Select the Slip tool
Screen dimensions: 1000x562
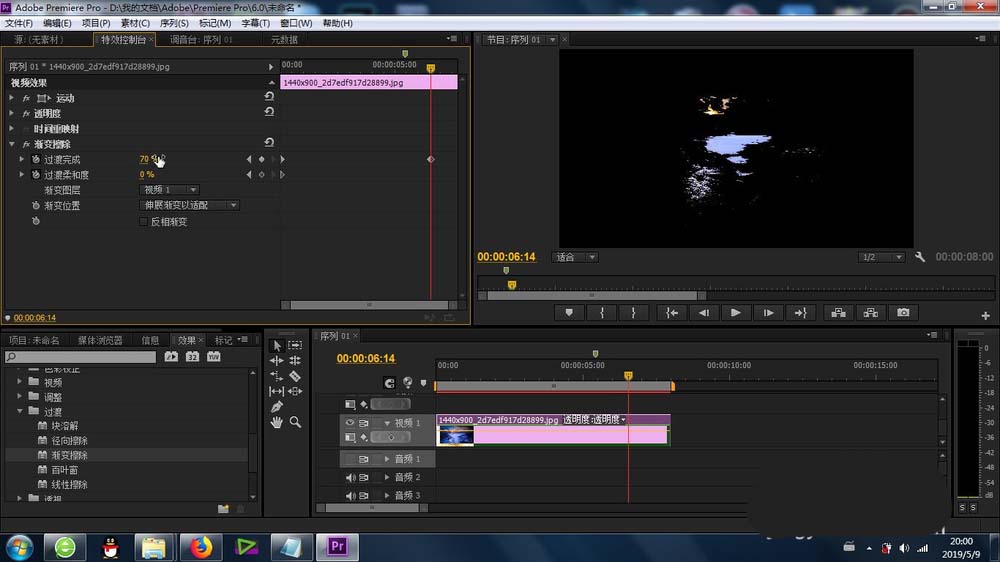coord(276,391)
